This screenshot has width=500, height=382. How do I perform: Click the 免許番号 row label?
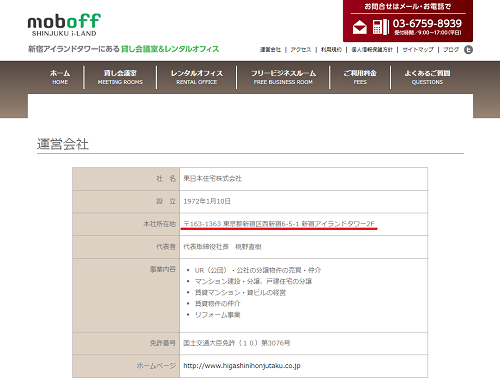163,343
